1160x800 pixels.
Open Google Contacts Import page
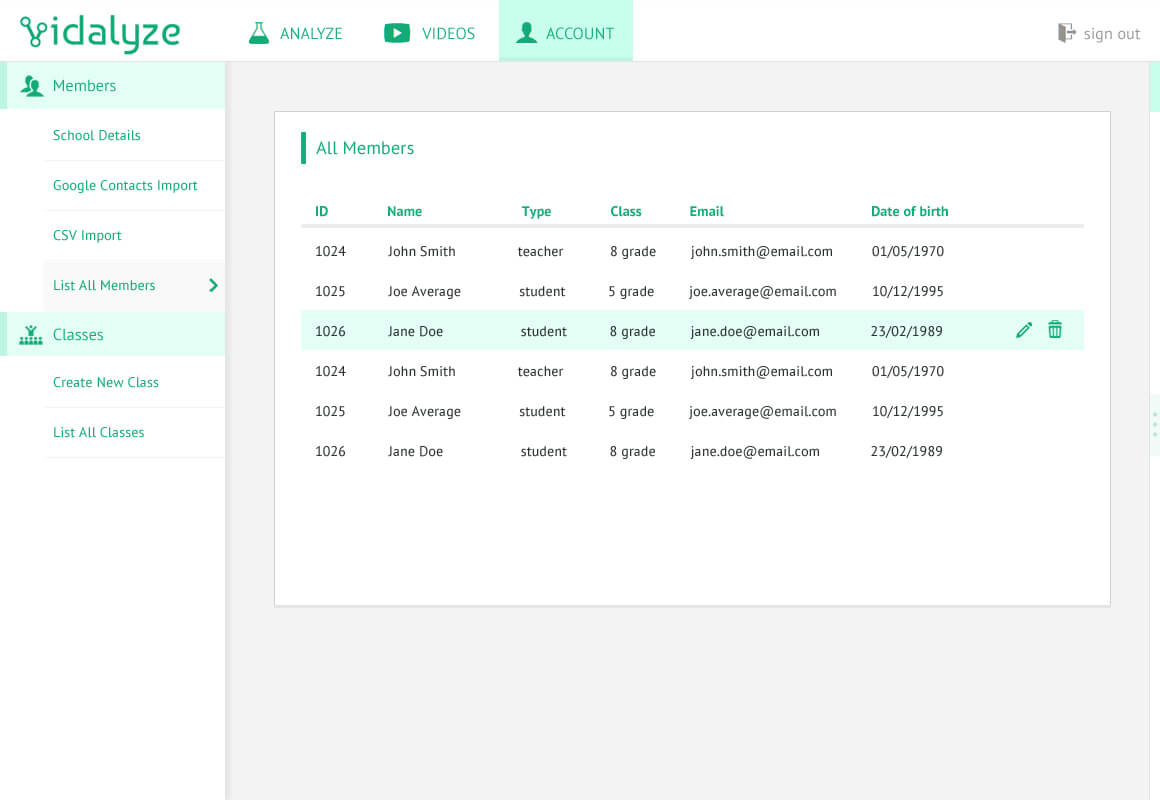point(125,185)
